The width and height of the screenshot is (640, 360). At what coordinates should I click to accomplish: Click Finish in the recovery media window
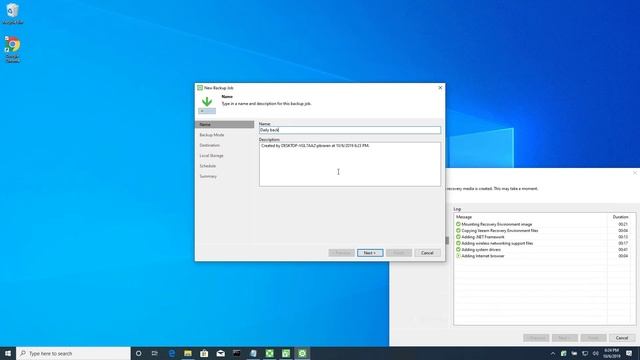(x=593, y=338)
